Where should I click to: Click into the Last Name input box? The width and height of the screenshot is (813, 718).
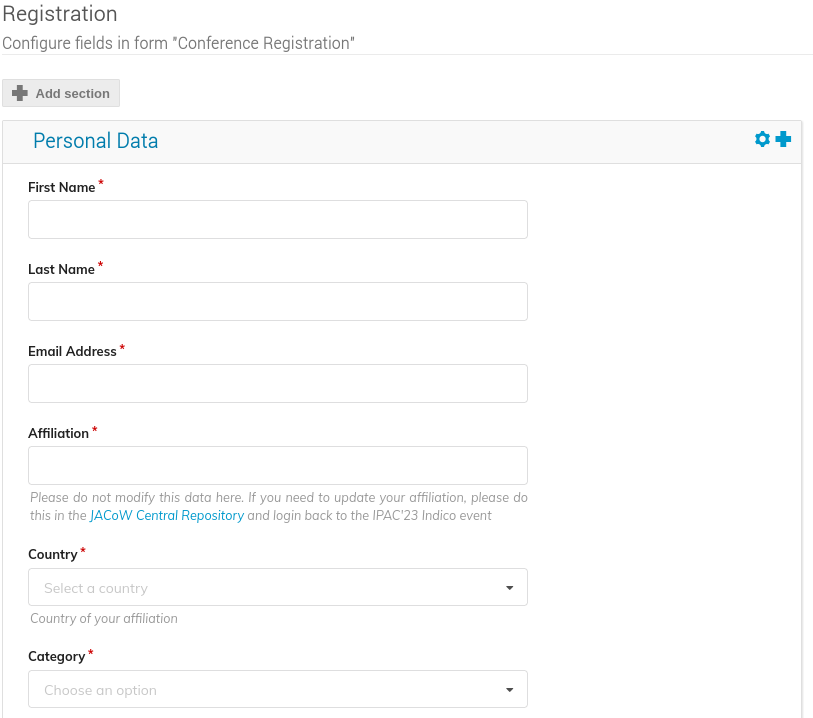pos(277,302)
